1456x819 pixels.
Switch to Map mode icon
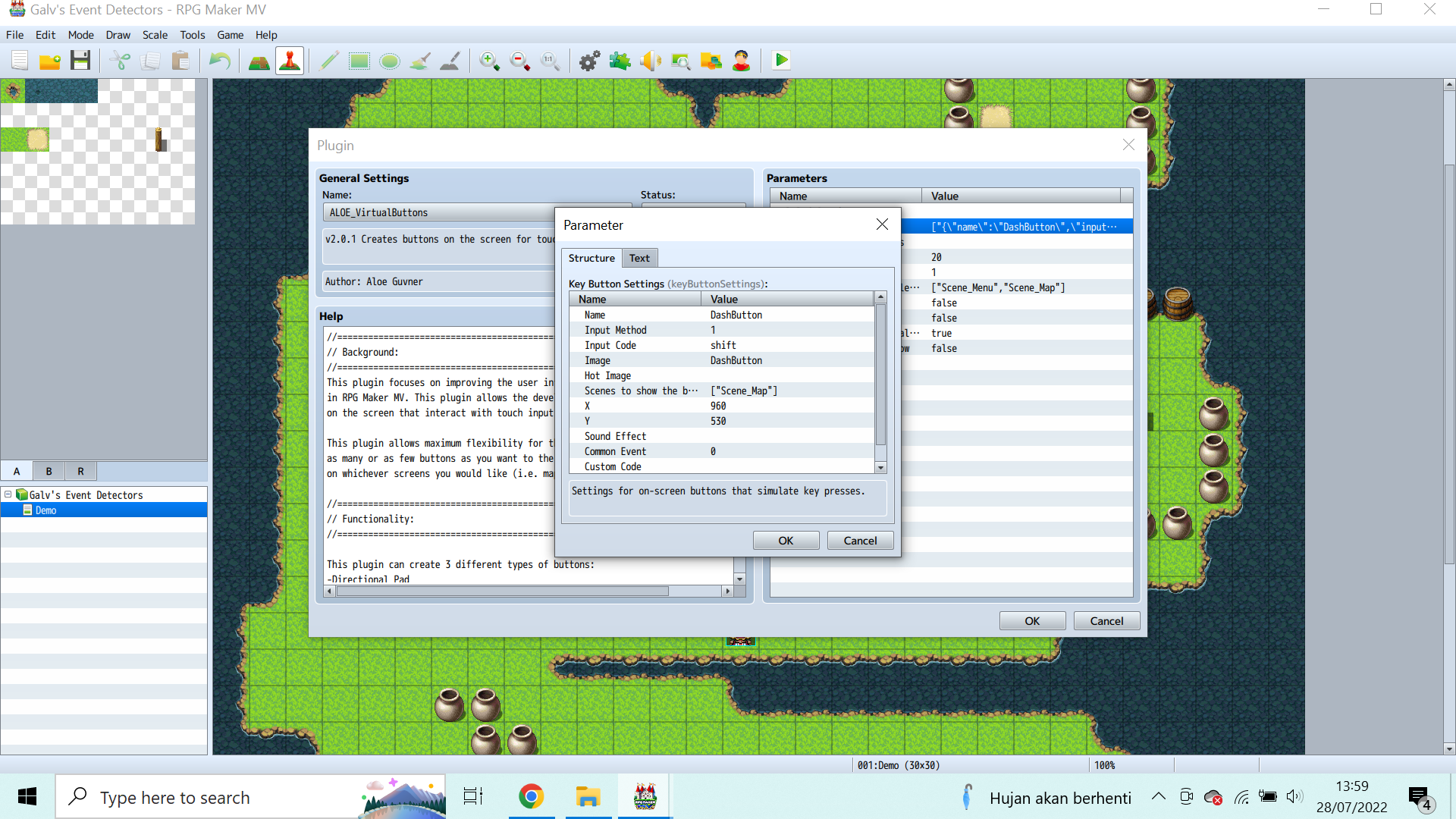[259, 61]
